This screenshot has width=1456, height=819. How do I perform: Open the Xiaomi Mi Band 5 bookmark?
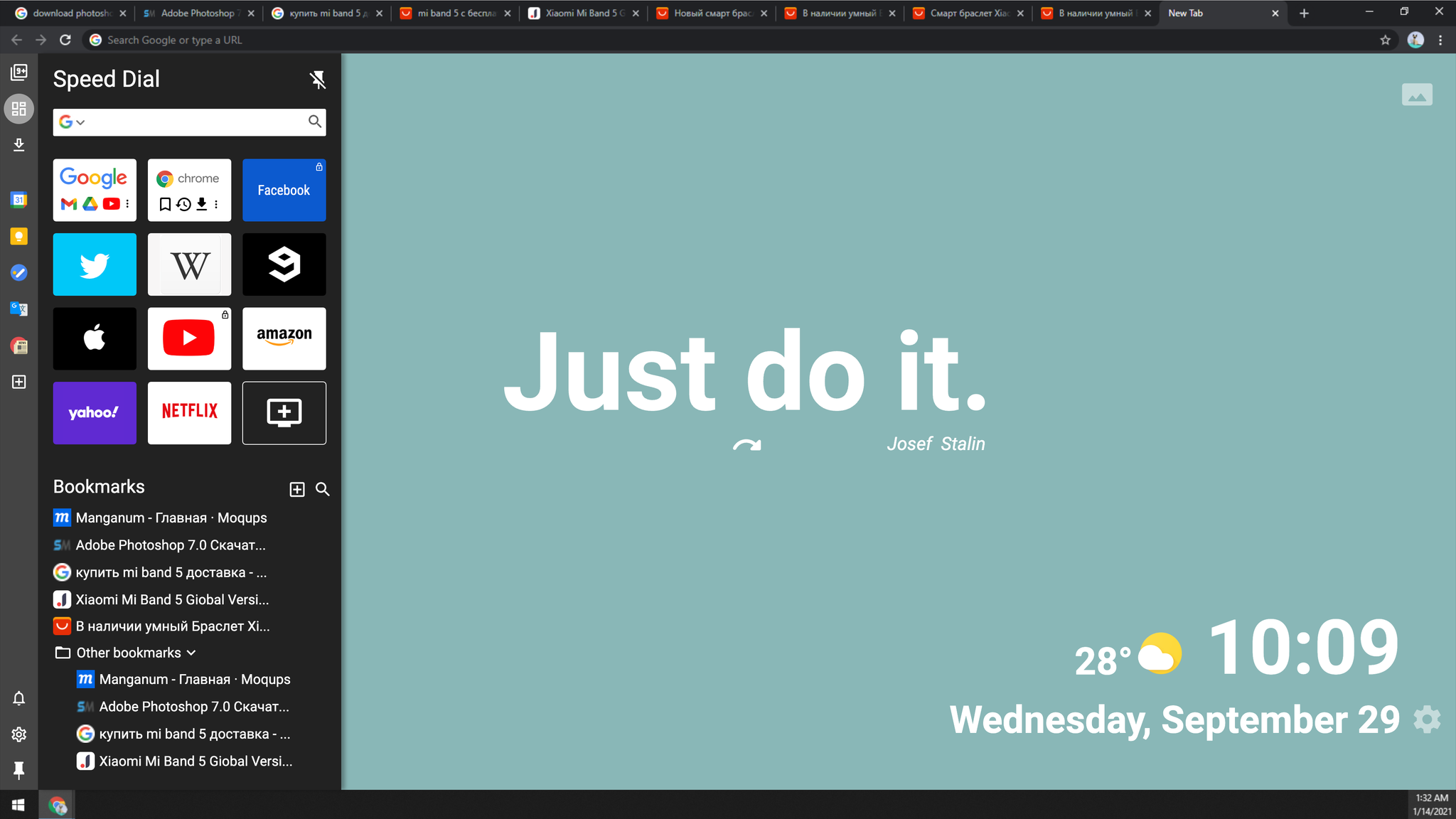pyautogui.click(x=172, y=599)
